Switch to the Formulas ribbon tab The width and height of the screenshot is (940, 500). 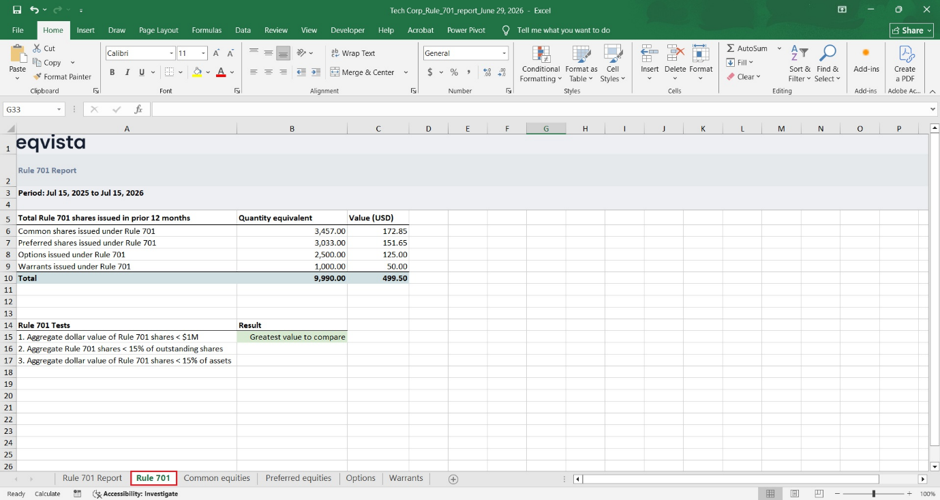(x=206, y=30)
